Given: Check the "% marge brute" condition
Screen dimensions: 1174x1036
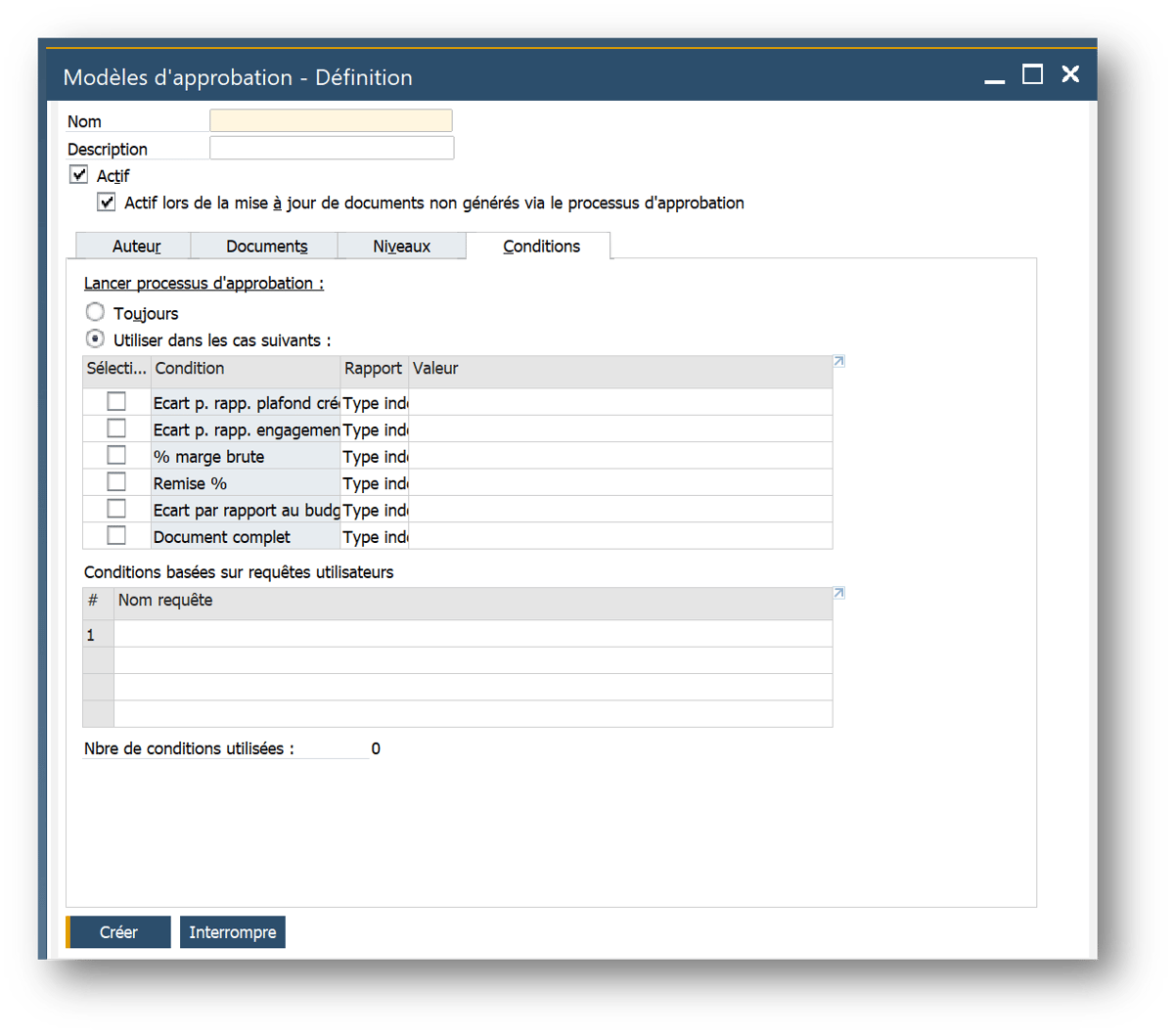Looking at the screenshot, I should 116,454.
